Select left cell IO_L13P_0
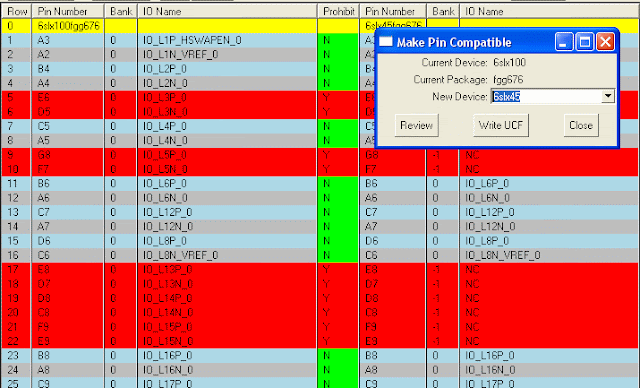 (227, 270)
